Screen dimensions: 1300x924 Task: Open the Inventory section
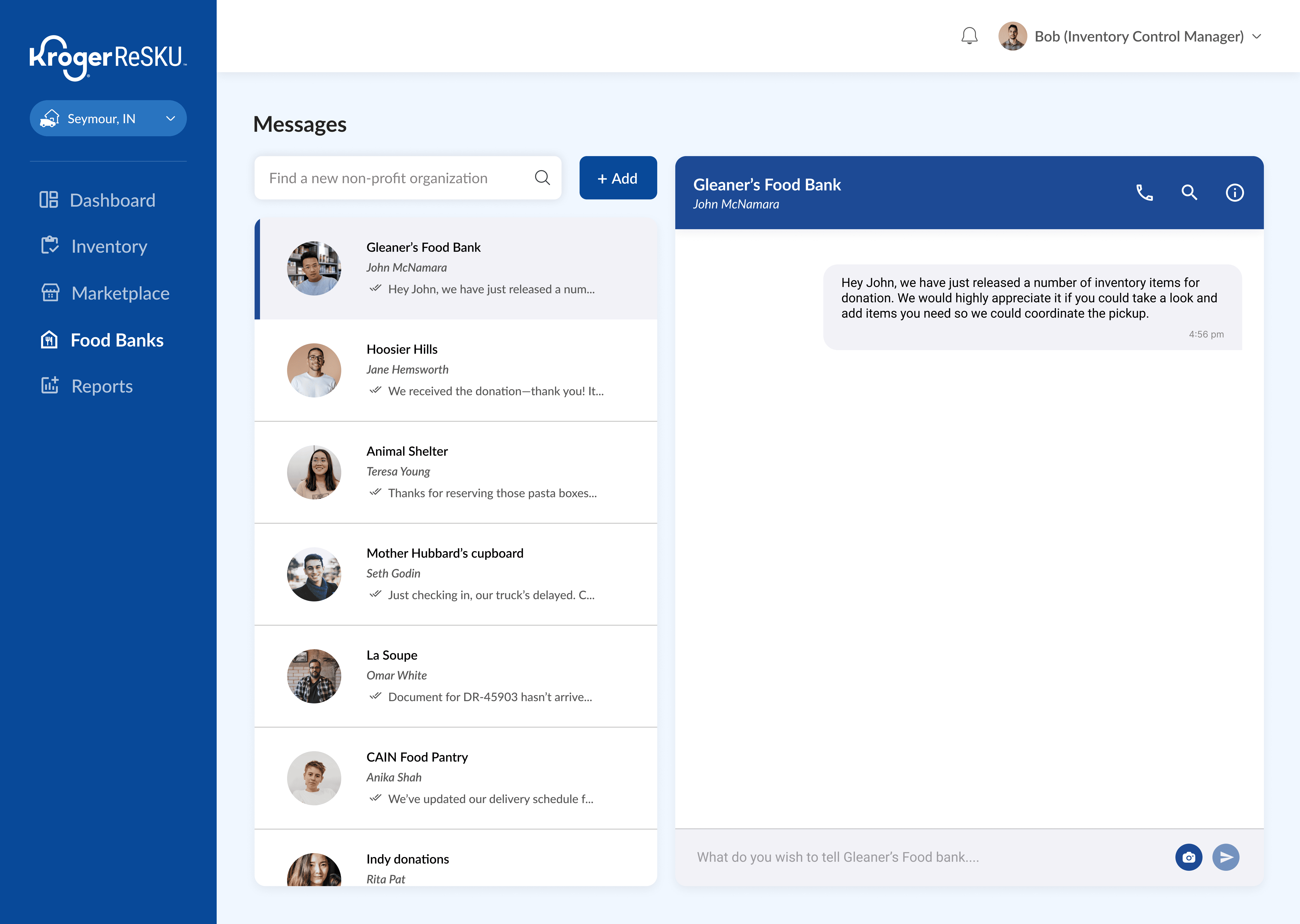(x=109, y=246)
